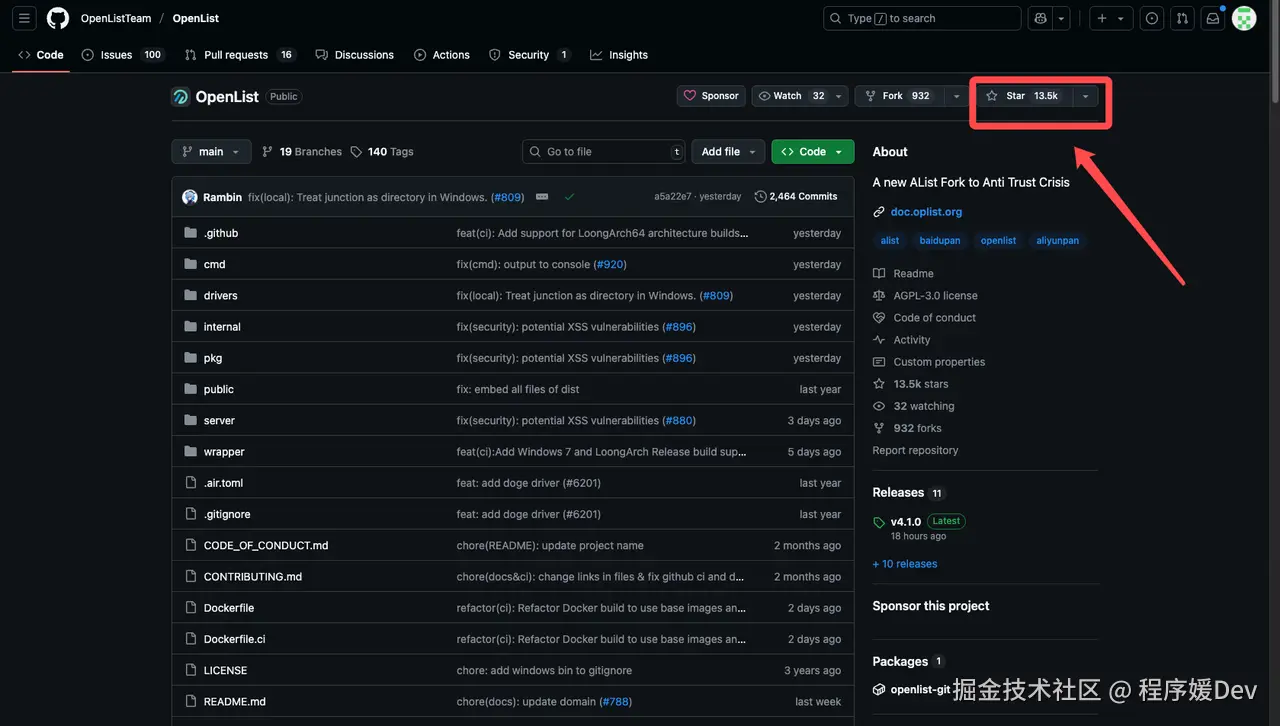This screenshot has height=726, width=1280.
Task: Click the eye icon beside 32 watching
Action: pyautogui.click(x=879, y=406)
